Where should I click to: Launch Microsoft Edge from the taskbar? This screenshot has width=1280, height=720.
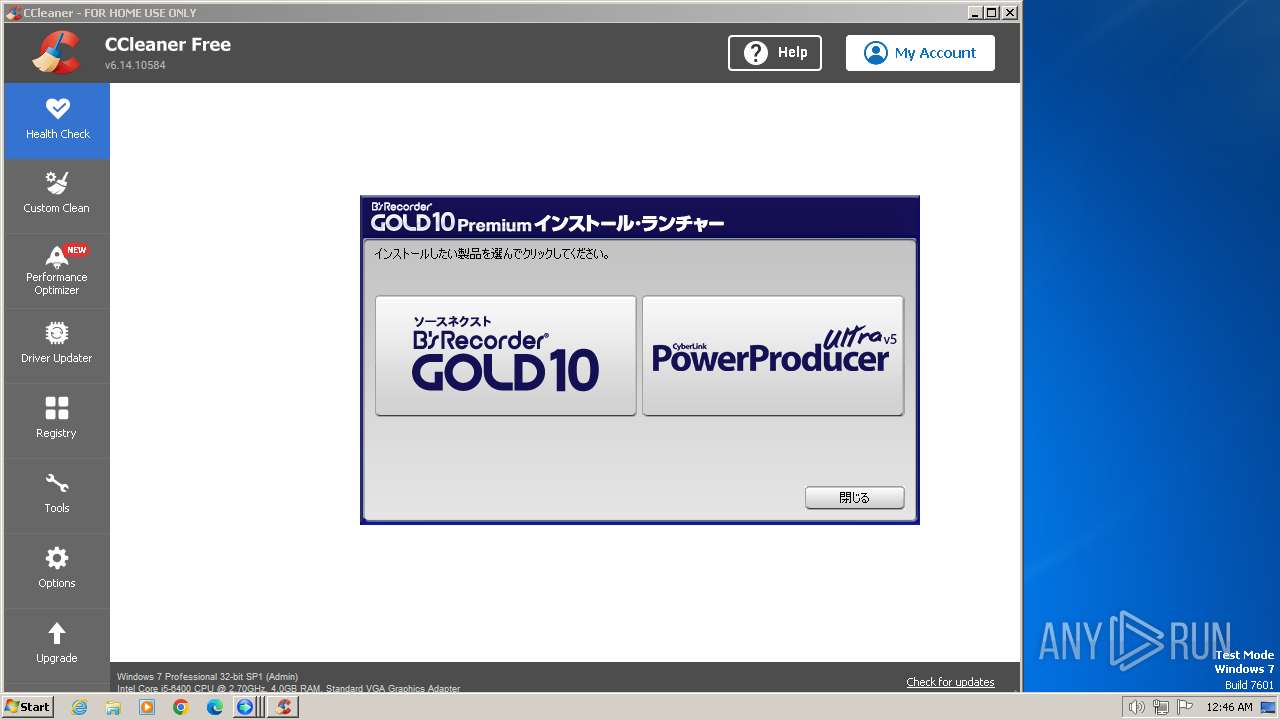(x=215, y=707)
